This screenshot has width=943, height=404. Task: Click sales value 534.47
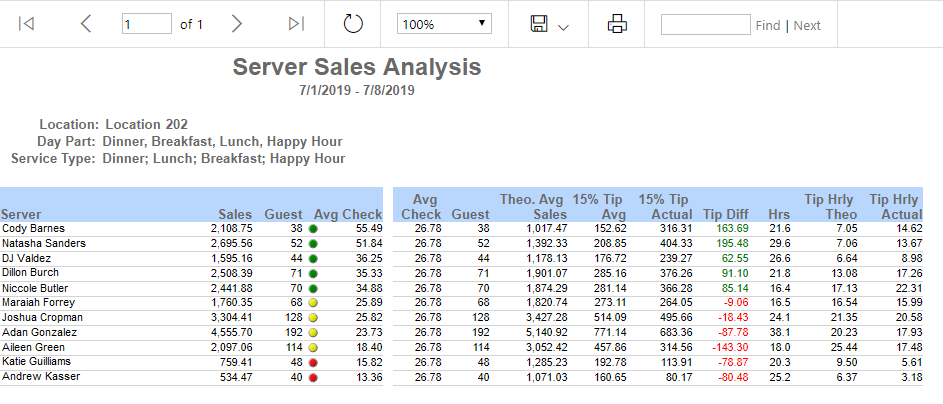tap(235, 377)
